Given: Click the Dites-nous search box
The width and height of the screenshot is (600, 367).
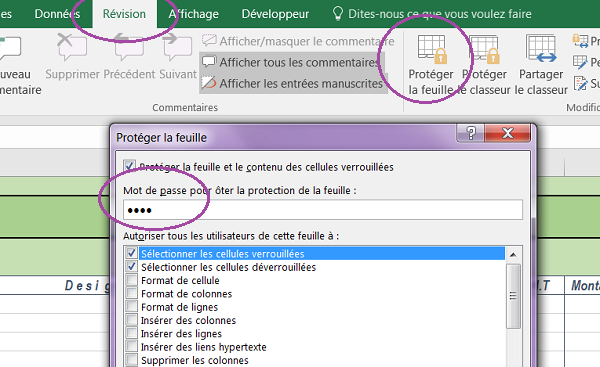Looking at the screenshot, I should (440, 14).
